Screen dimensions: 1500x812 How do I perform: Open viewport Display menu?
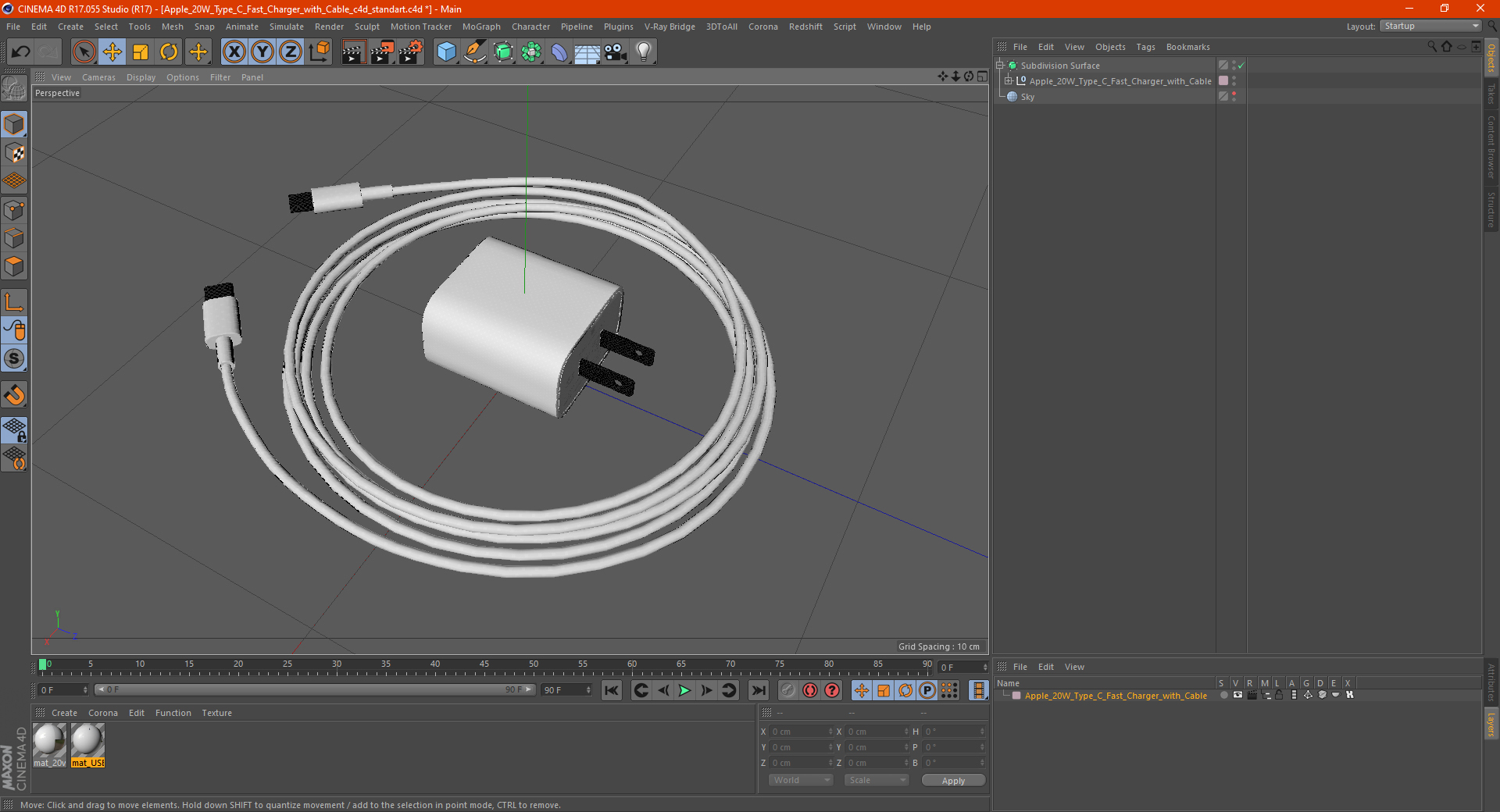pyautogui.click(x=141, y=77)
